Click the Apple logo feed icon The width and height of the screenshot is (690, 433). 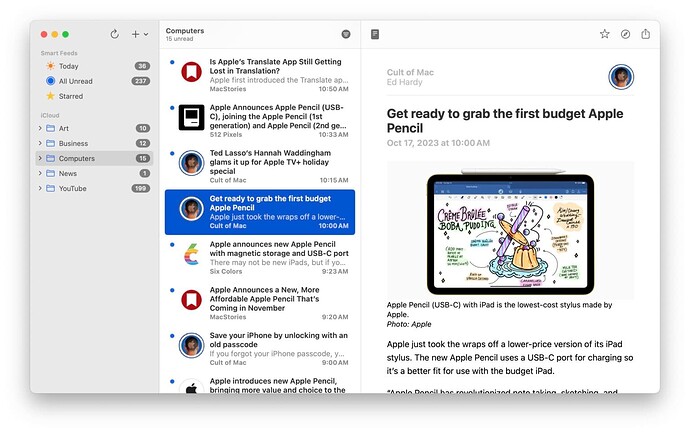pyautogui.click(x=191, y=386)
